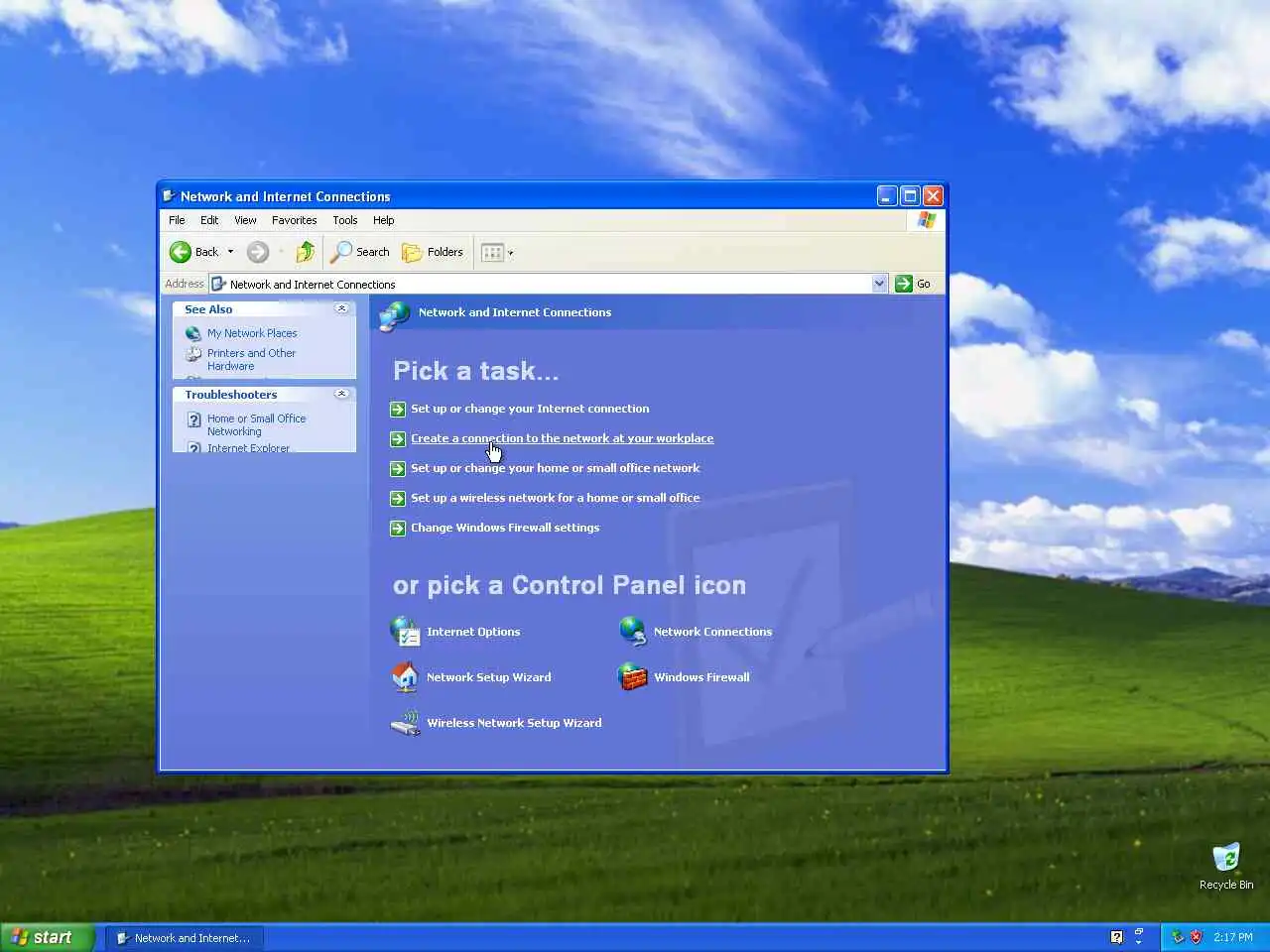Select Change Windows Firewall settings task
This screenshot has width=1270, height=952.
505,528
